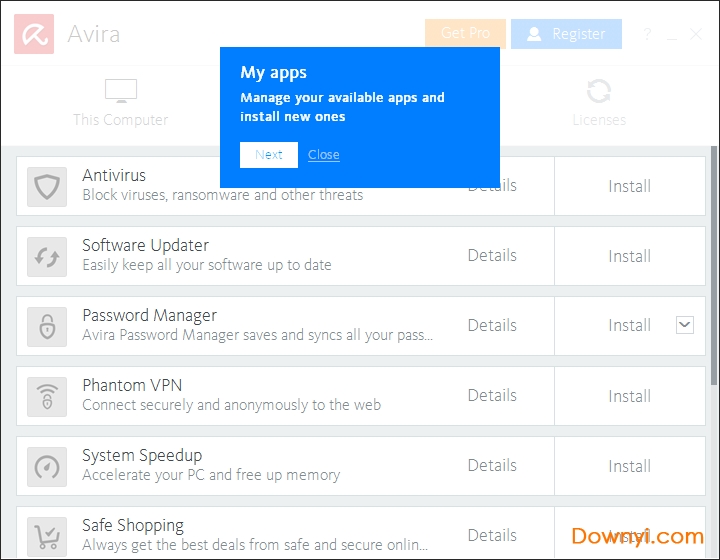Click the Software Updater arrows icon
This screenshot has height=560, width=720.
[47, 257]
